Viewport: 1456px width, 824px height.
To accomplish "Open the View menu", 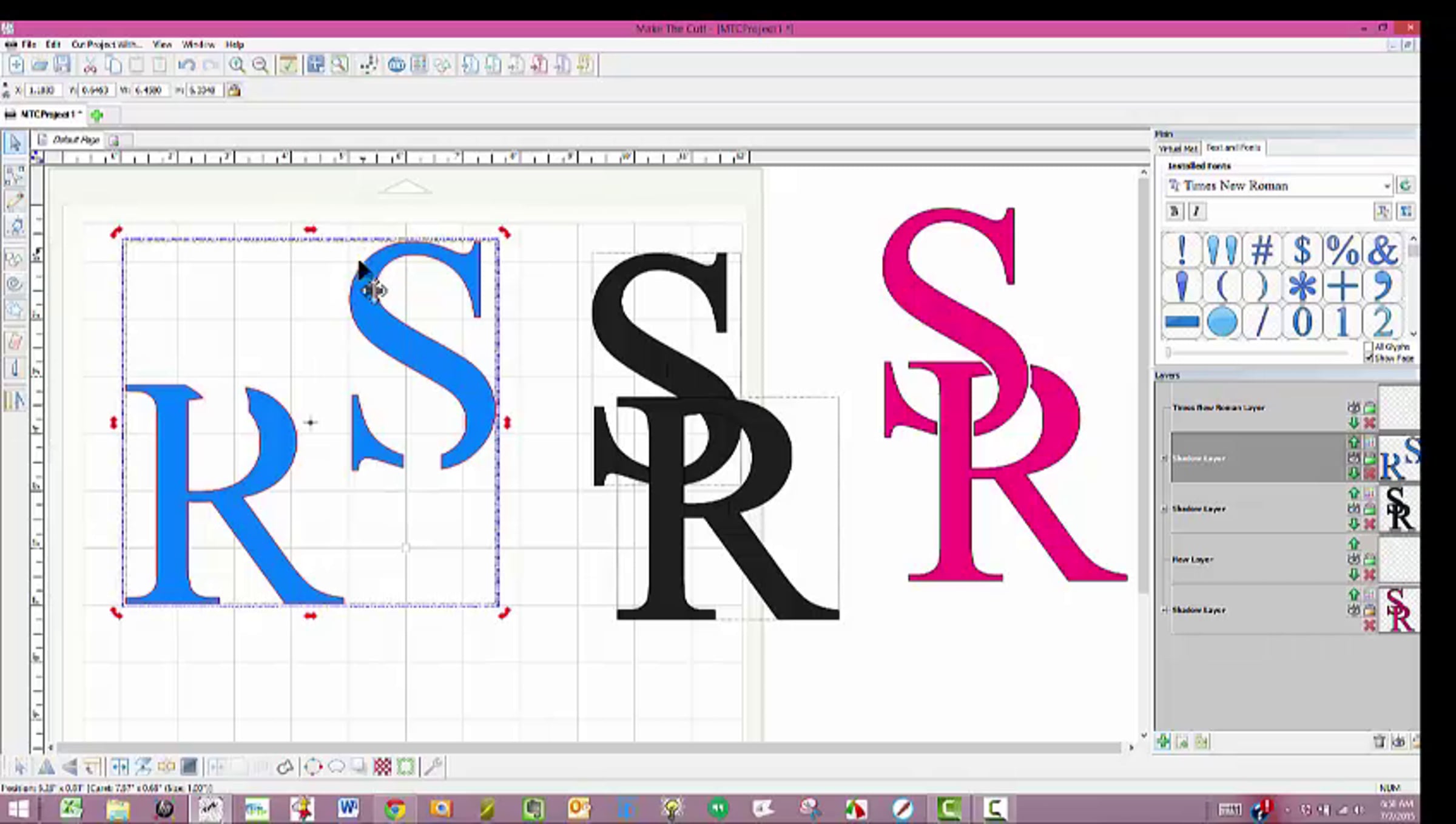I will 162,44.
